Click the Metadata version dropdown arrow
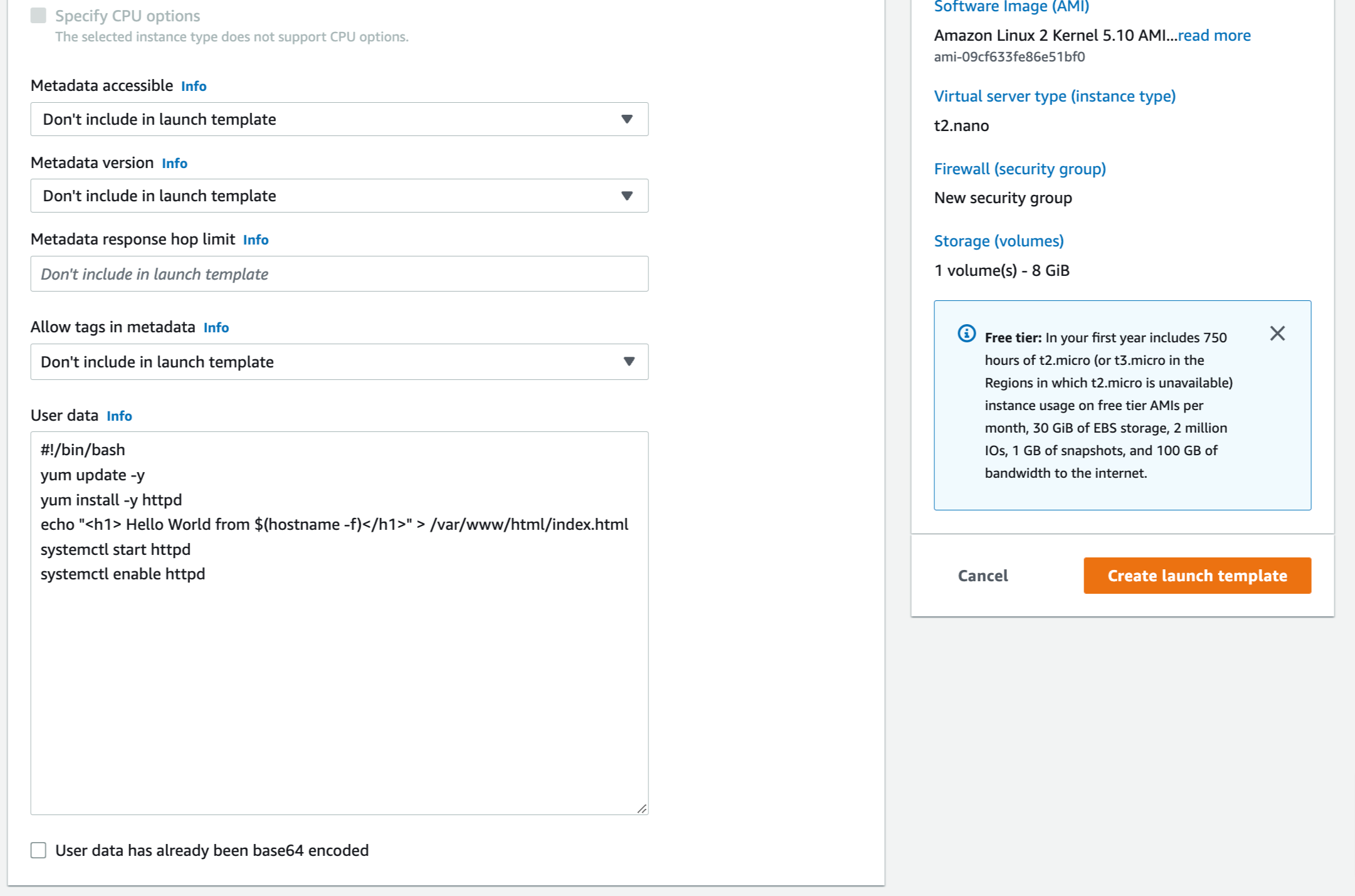This screenshot has width=1355, height=896. click(626, 196)
